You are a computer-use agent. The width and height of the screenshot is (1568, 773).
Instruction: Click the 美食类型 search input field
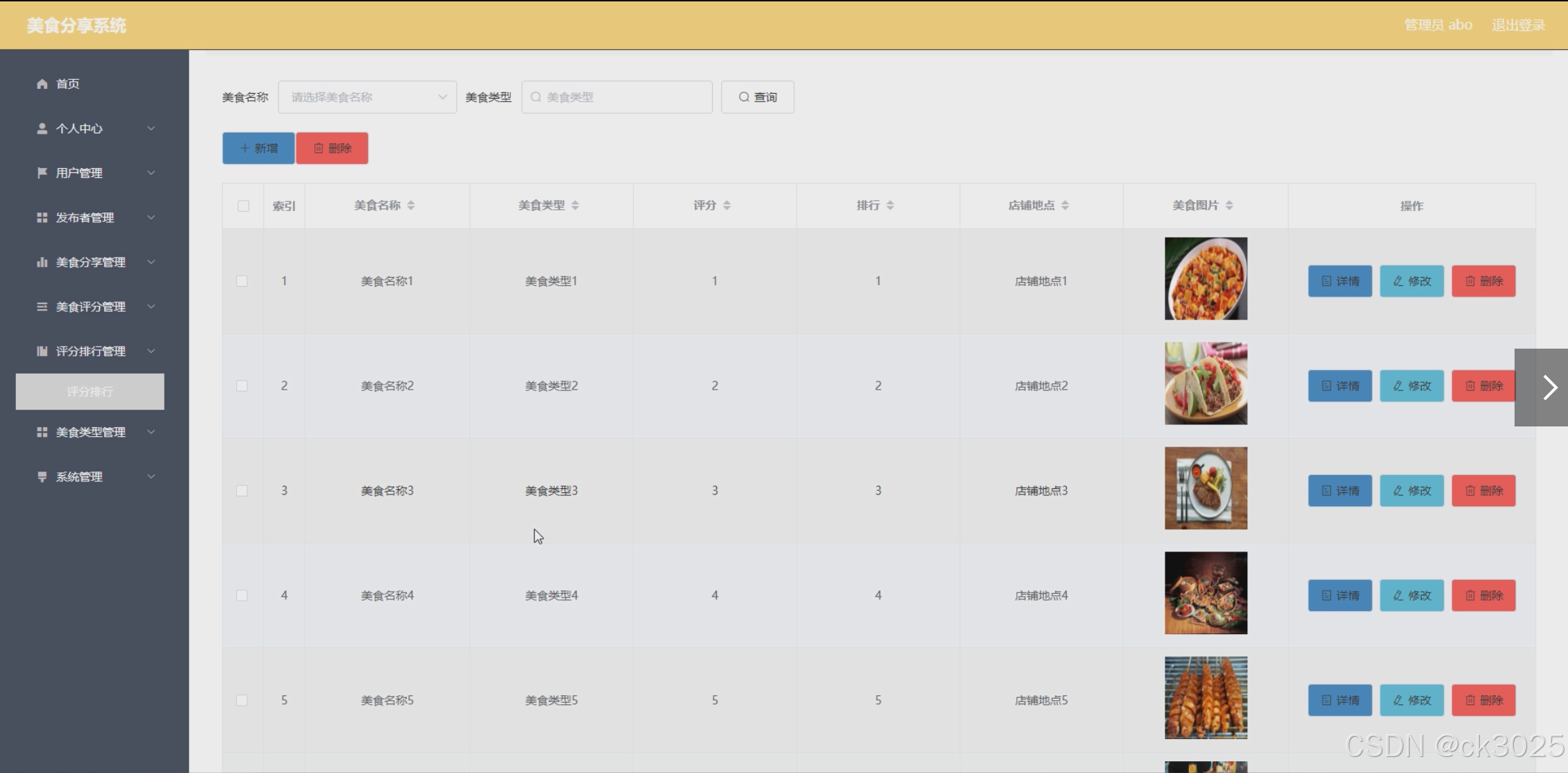(617, 97)
